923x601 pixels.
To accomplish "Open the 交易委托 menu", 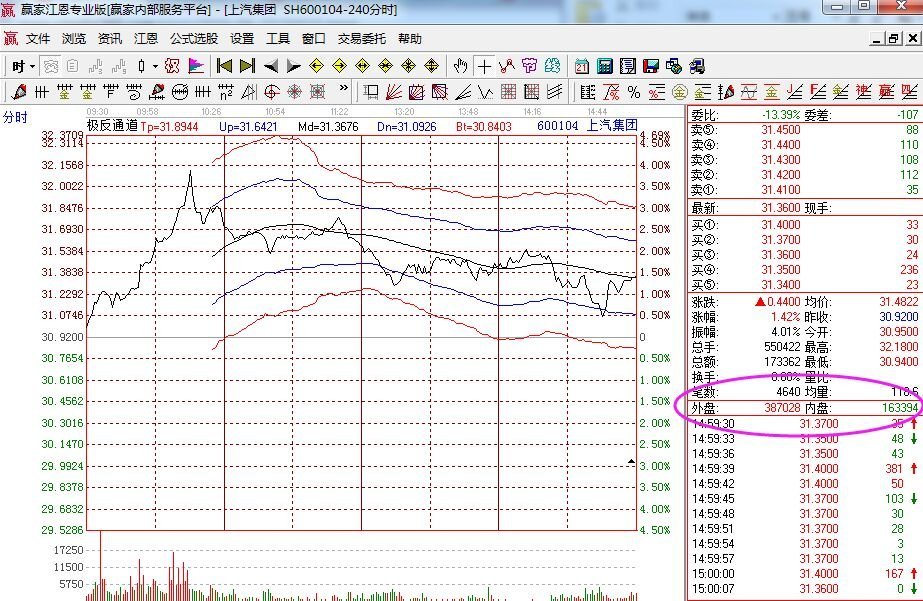I will pos(361,39).
